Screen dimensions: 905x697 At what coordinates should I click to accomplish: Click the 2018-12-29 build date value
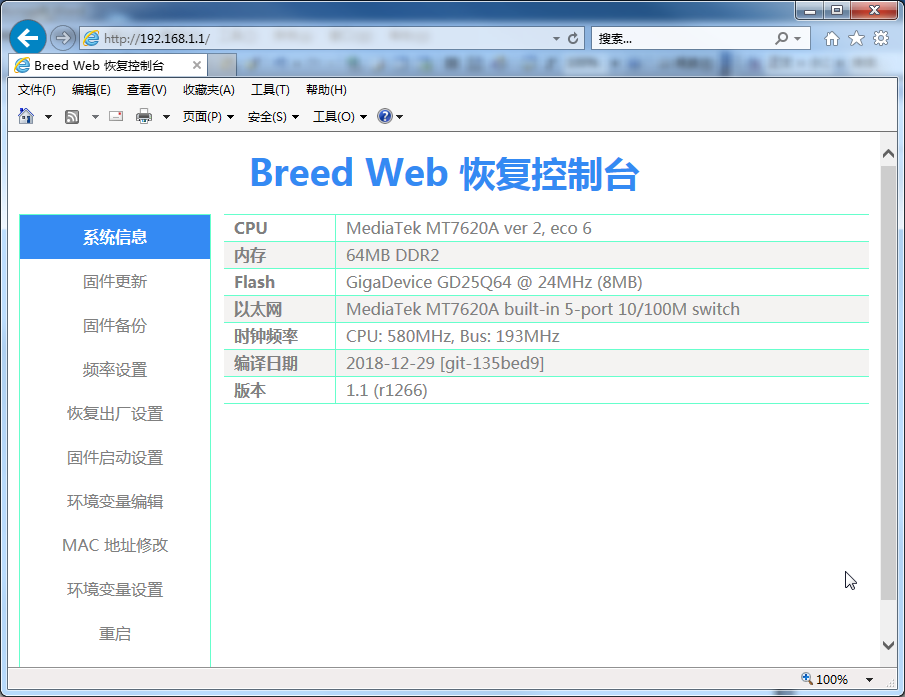tap(445, 363)
